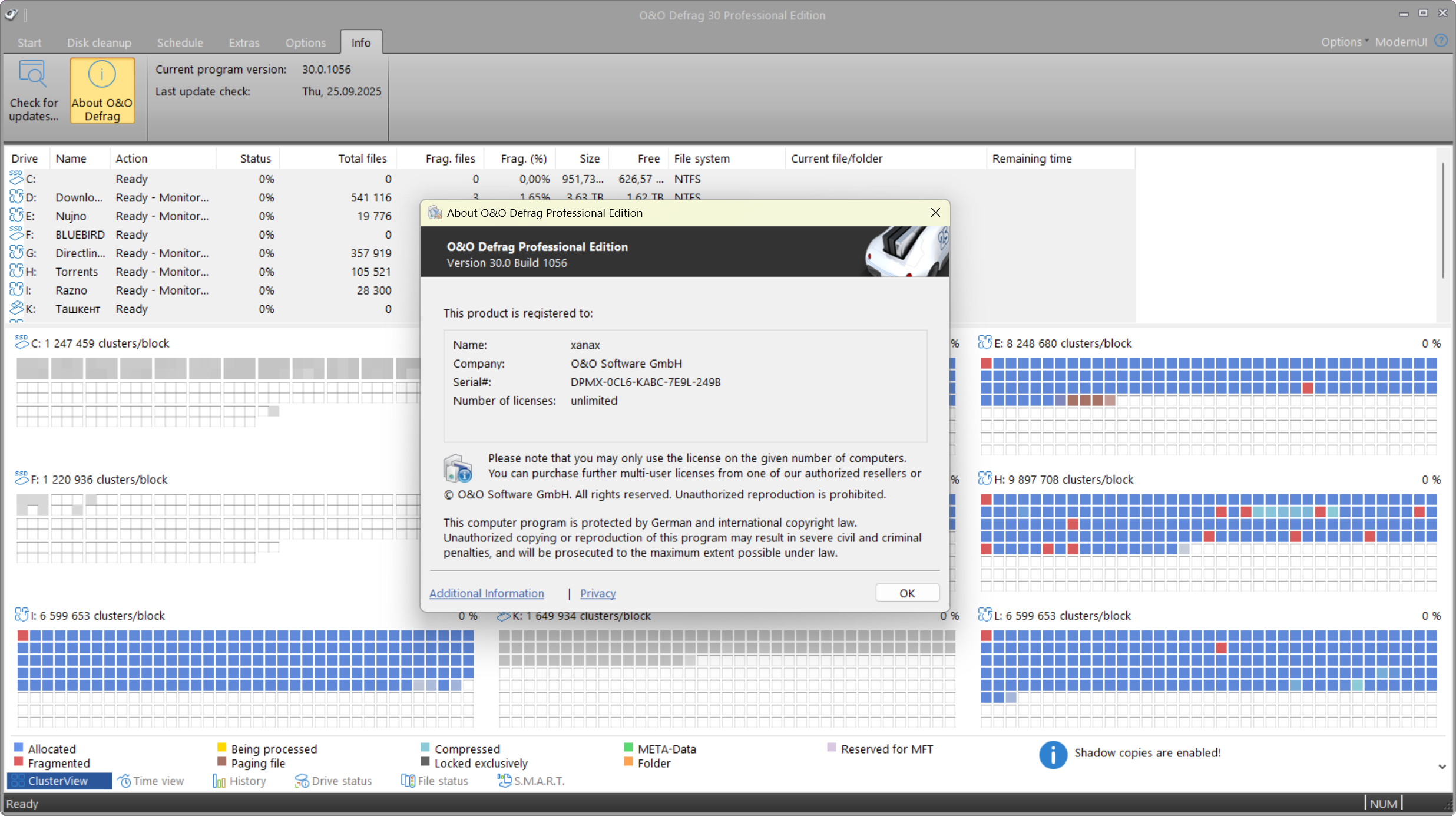Viewport: 1456px width, 816px height.
Task: Switch to the Disk cleanup tab
Action: (x=99, y=42)
